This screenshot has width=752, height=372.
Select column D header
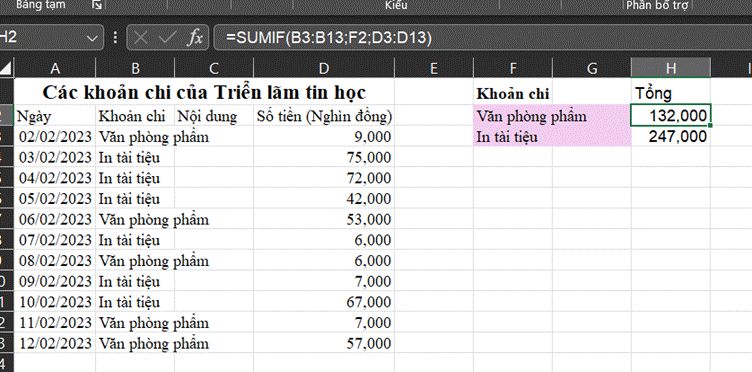pyautogui.click(x=324, y=69)
